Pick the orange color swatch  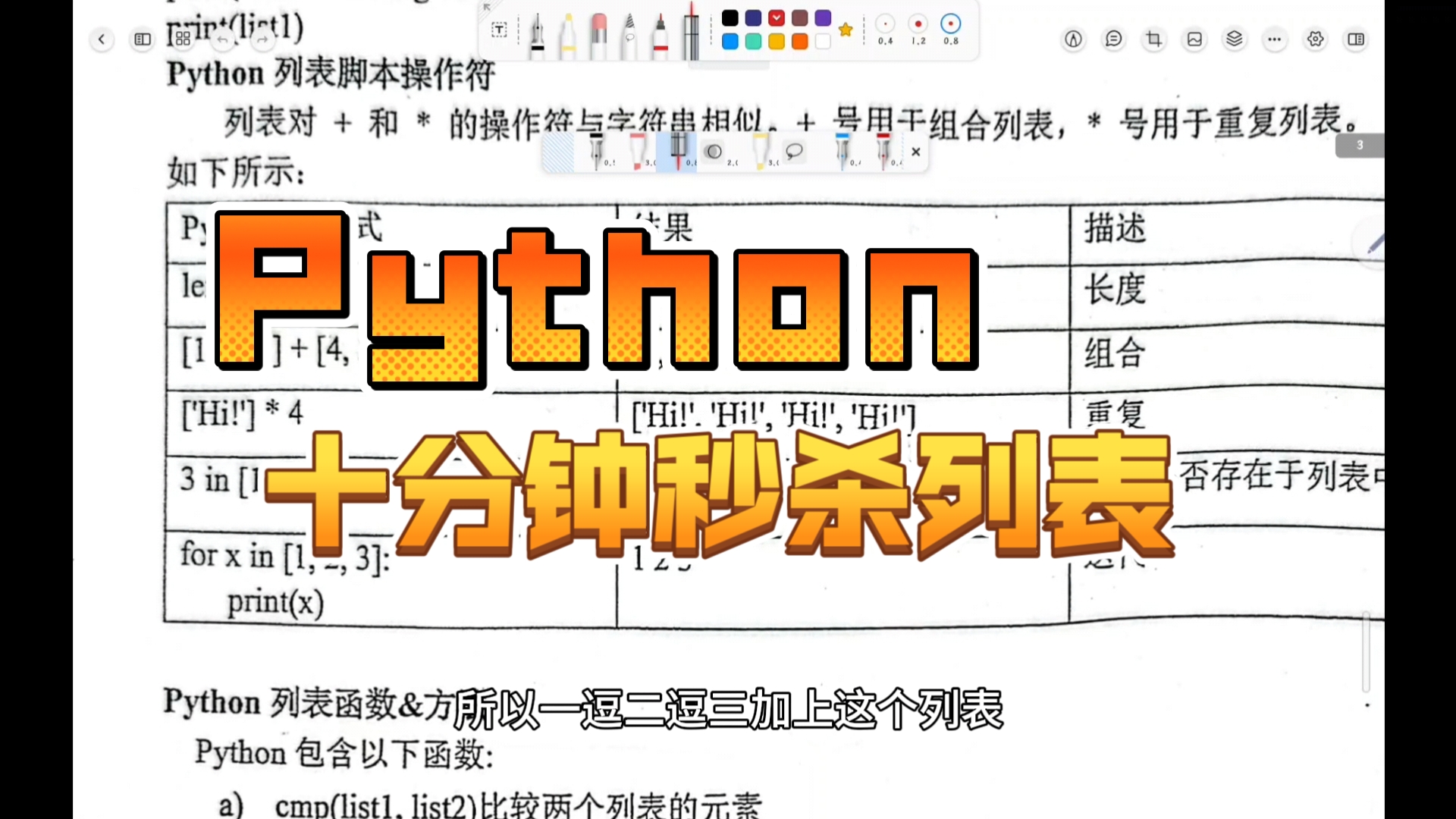(x=799, y=41)
